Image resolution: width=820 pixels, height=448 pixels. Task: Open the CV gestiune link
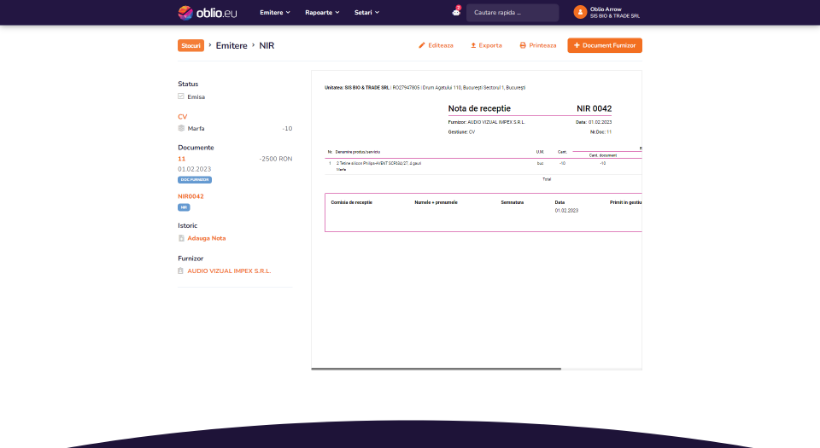tap(183, 117)
